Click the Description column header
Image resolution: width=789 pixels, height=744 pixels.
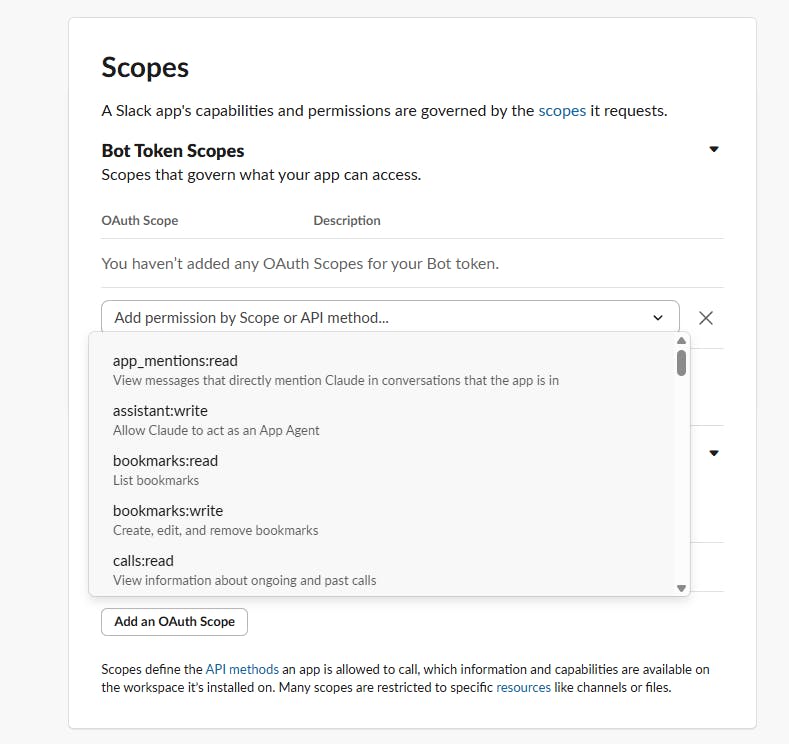click(347, 220)
